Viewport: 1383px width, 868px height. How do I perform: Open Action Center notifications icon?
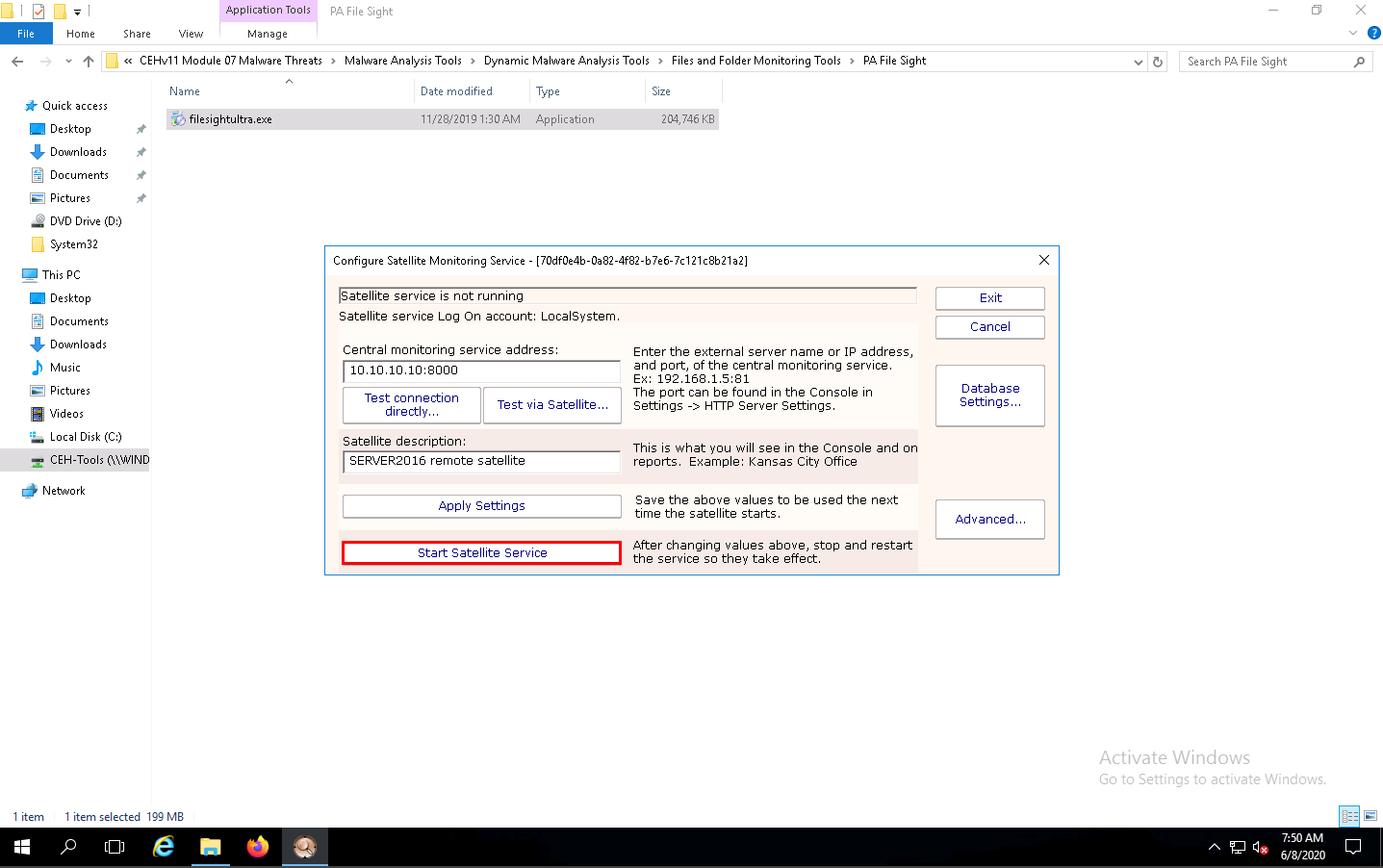(x=1353, y=847)
